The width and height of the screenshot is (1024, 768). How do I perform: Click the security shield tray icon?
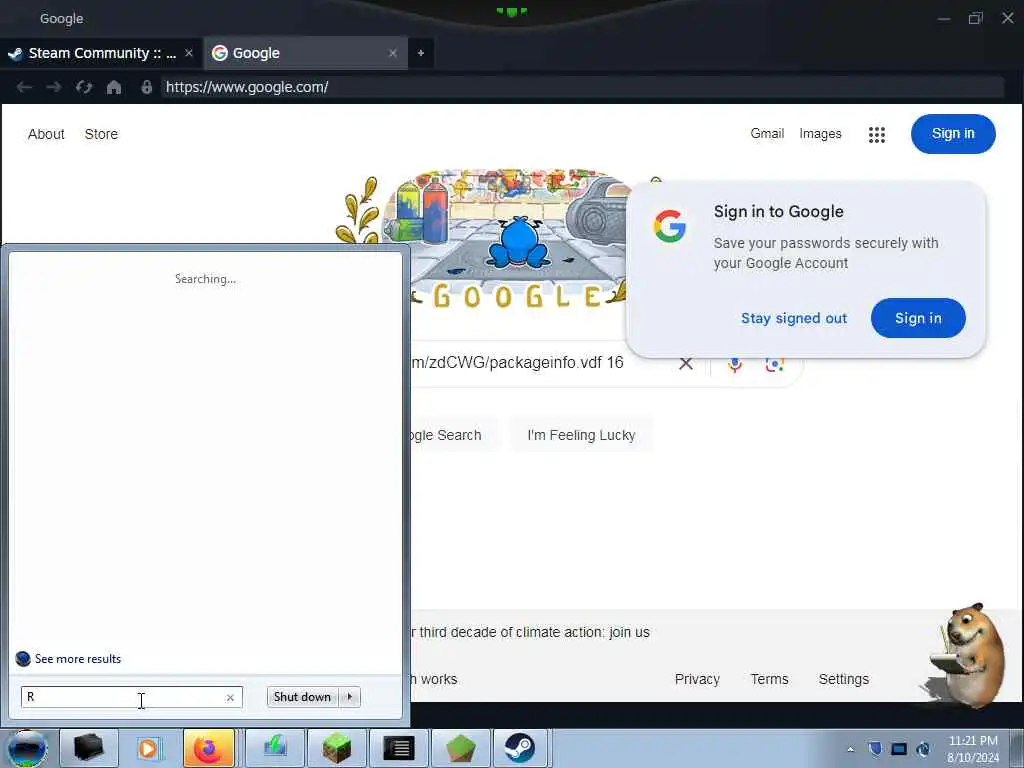(x=875, y=749)
